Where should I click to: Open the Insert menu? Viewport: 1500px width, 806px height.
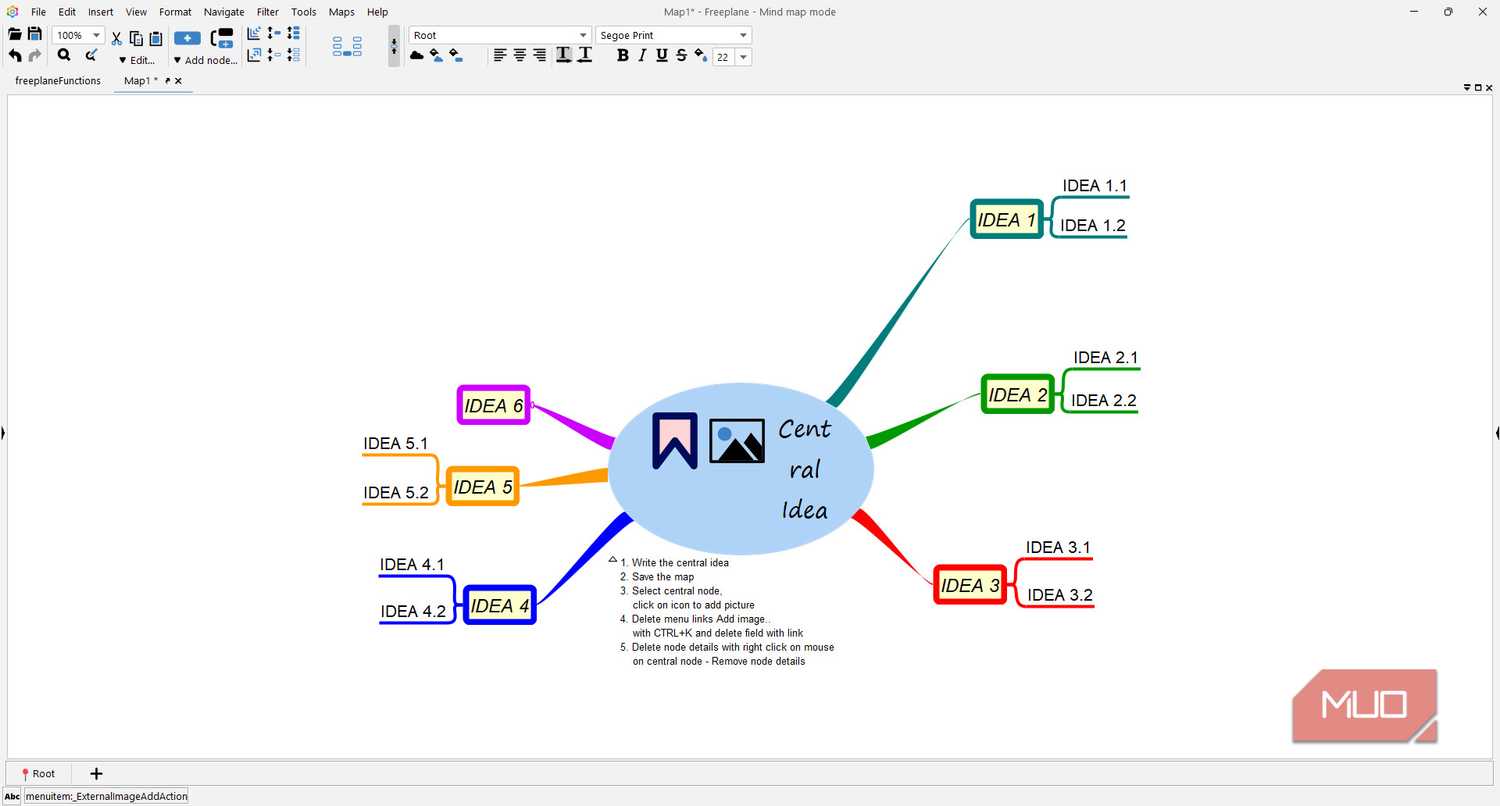point(100,12)
